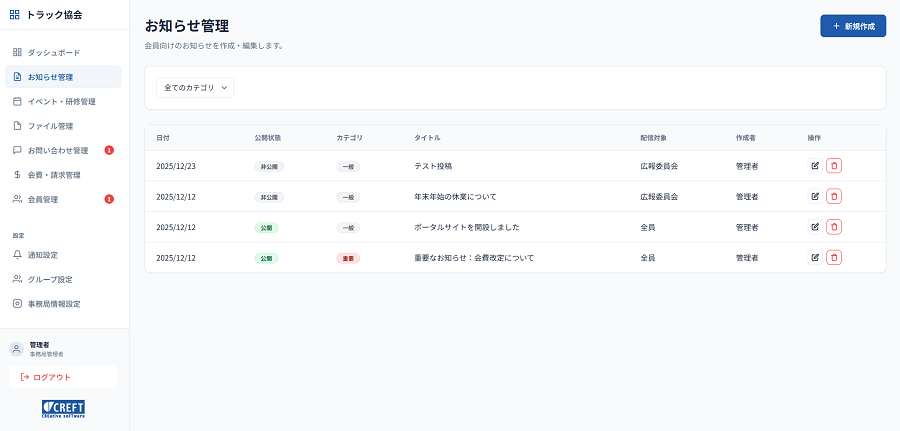Delete the 年末年始の休業について announcement

click(x=834, y=197)
